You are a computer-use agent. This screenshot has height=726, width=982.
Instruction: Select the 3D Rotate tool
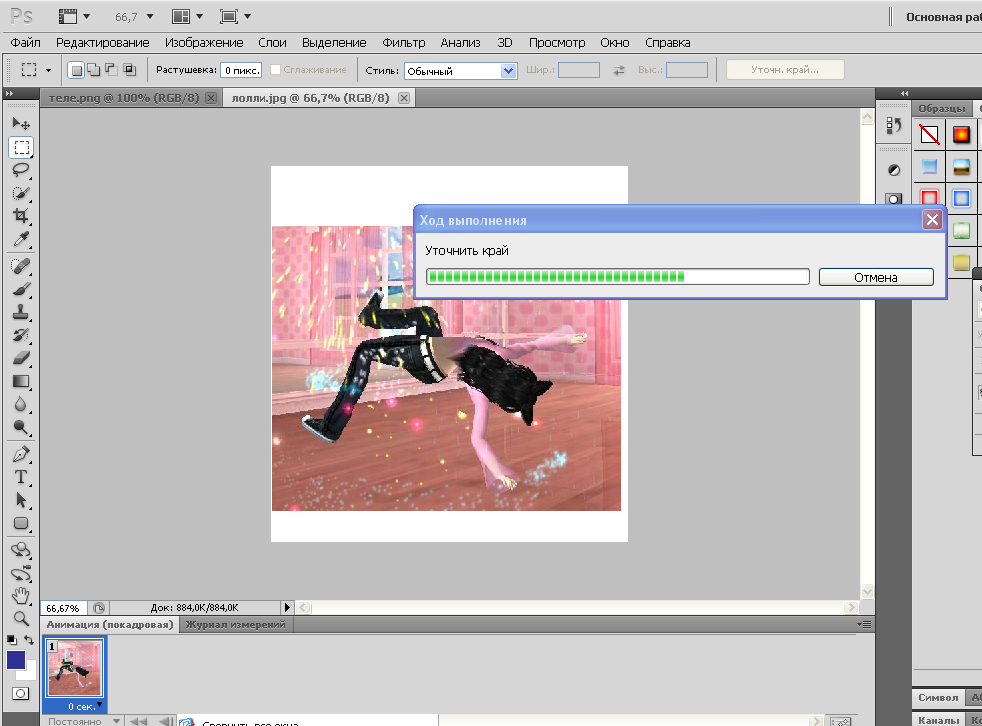[21, 551]
